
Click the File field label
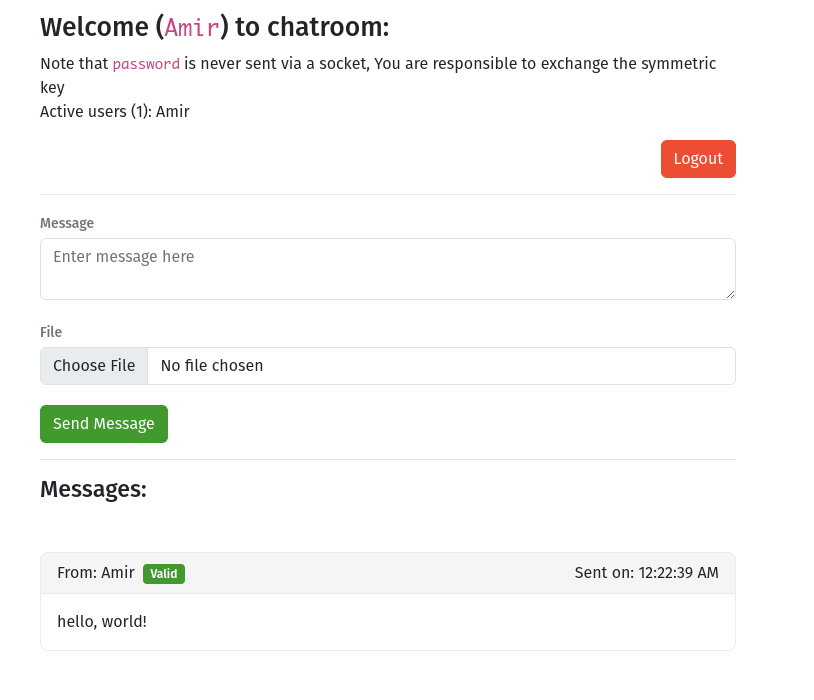[51, 332]
